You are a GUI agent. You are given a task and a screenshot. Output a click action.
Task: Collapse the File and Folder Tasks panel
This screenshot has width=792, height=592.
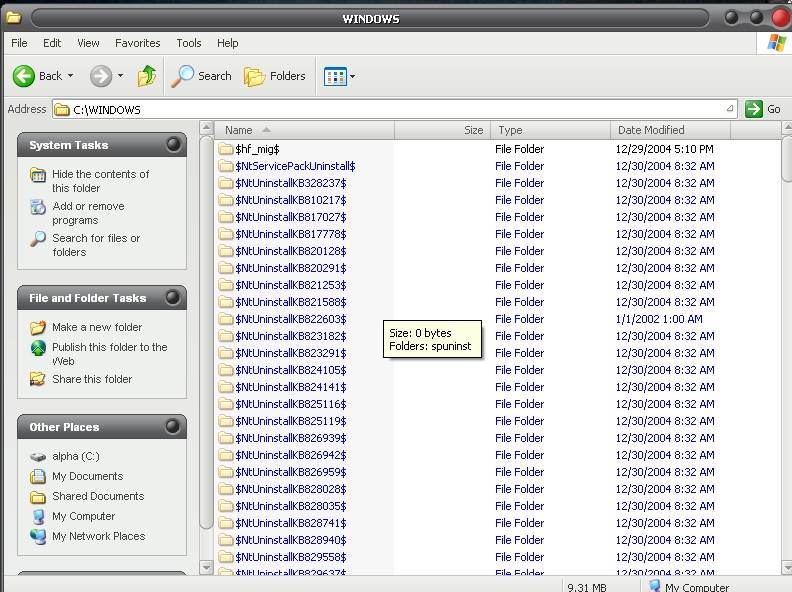pyautogui.click(x=174, y=298)
